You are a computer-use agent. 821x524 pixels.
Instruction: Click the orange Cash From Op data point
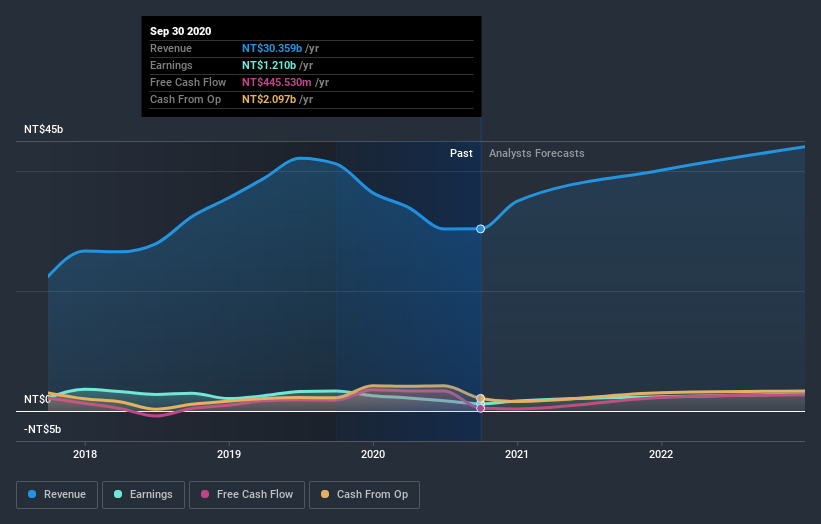[x=480, y=398]
